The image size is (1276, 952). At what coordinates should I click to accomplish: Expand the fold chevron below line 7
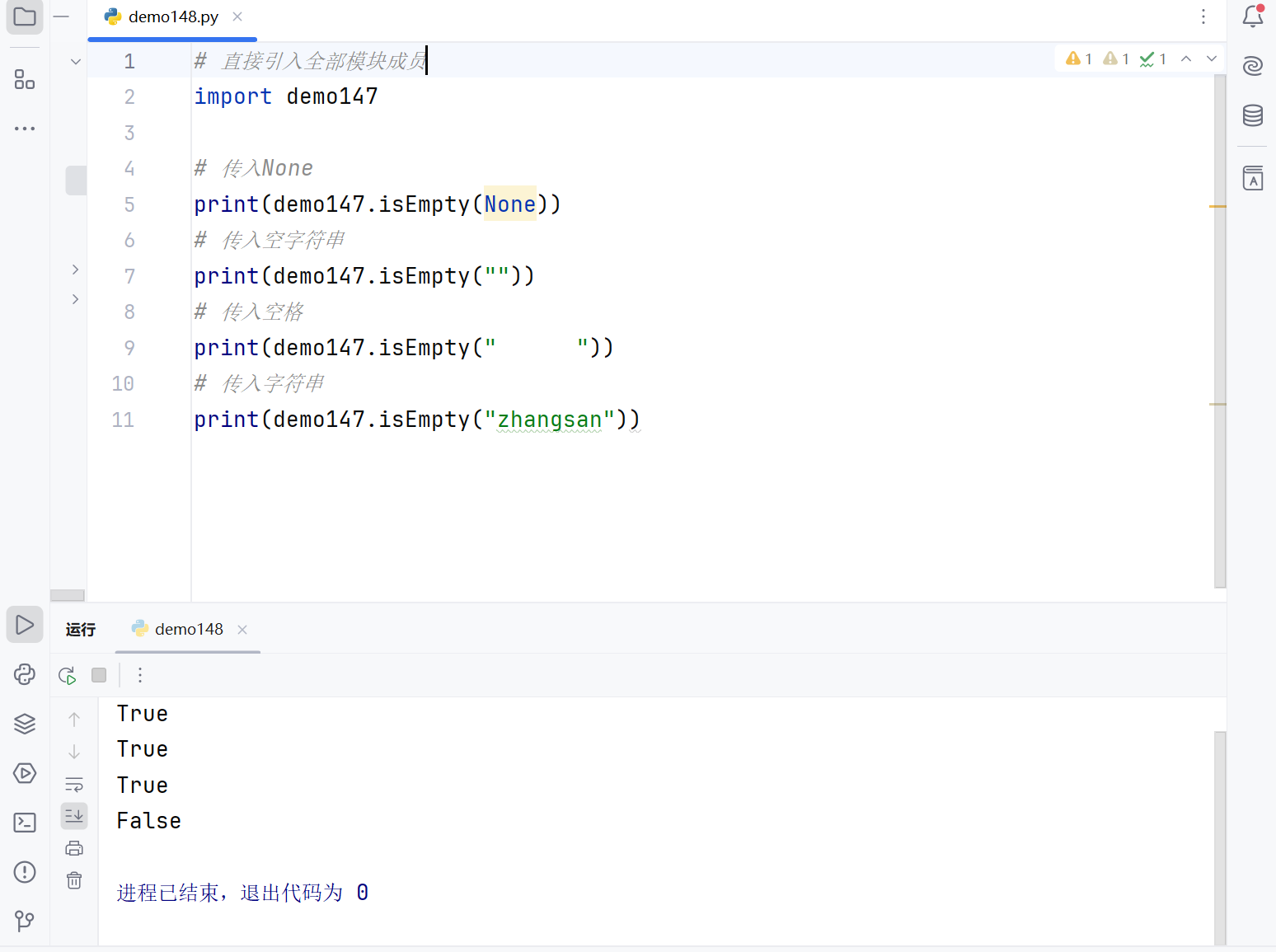tap(75, 299)
